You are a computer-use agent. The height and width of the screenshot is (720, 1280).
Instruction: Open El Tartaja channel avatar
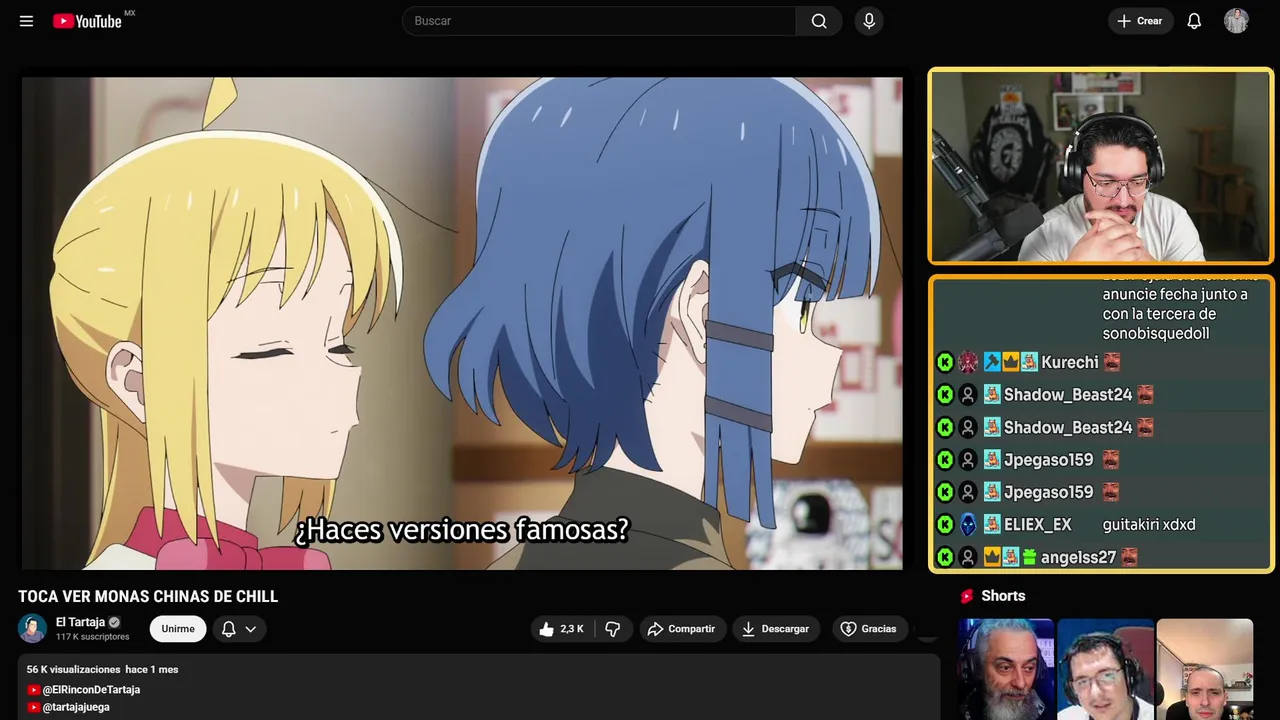pyautogui.click(x=33, y=628)
